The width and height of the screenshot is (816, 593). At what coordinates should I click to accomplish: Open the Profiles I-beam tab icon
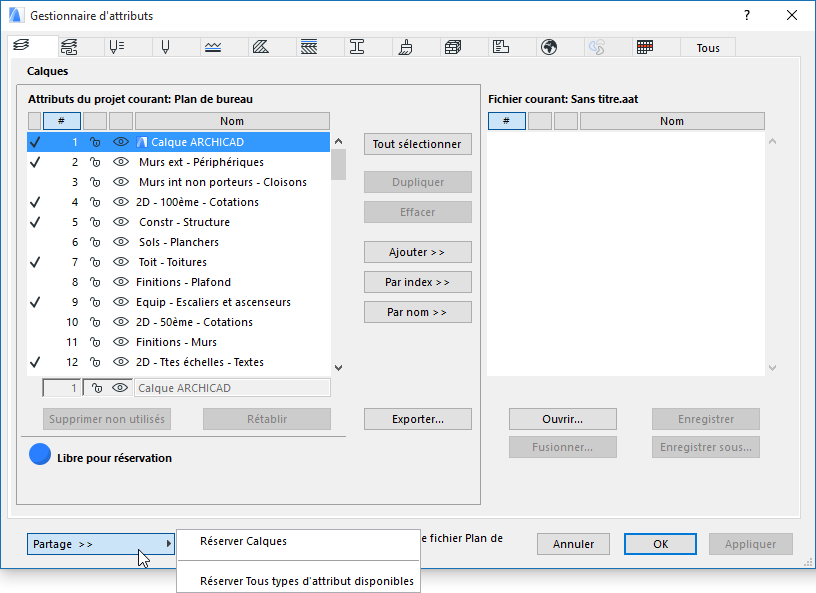(x=357, y=47)
